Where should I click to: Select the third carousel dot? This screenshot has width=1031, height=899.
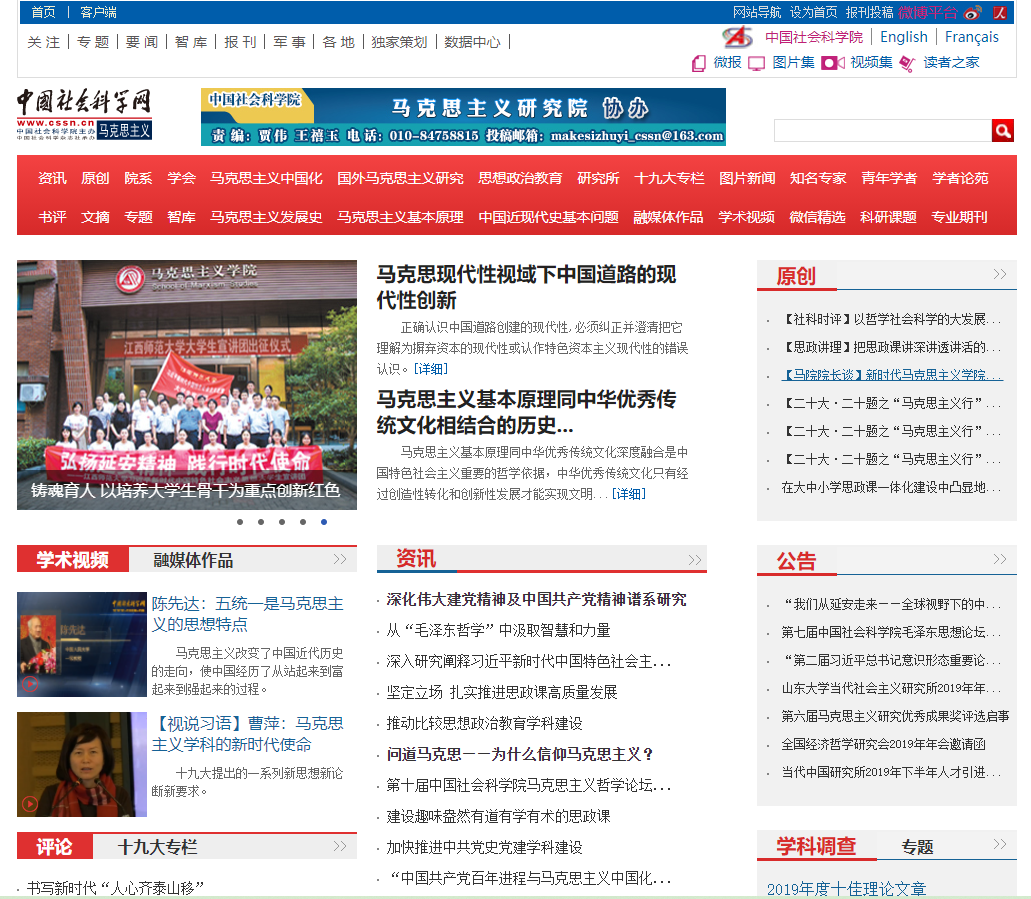(282, 522)
